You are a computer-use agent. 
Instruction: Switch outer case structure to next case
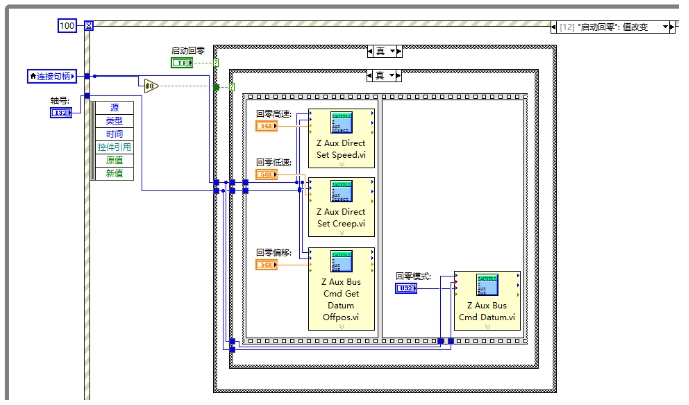pos(399,51)
